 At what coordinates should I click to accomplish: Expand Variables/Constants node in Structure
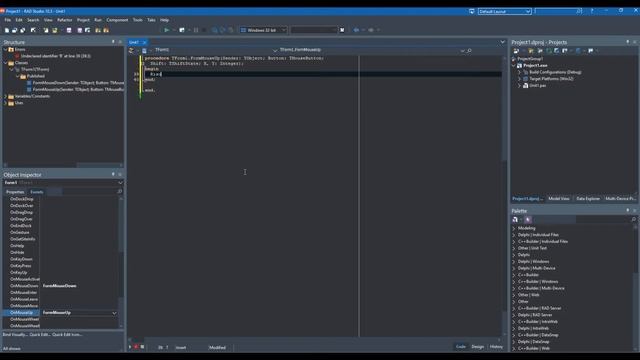[x=5, y=96]
